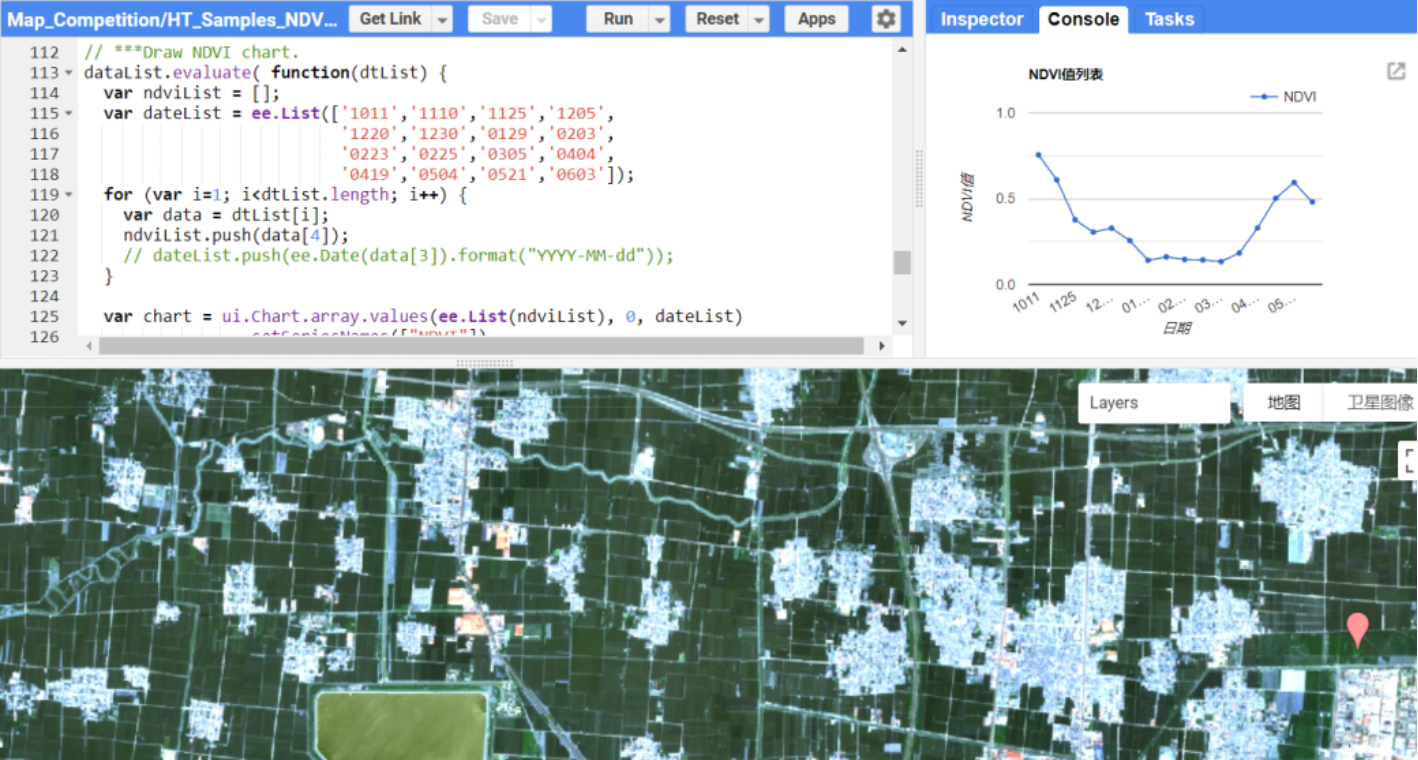The width and height of the screenshot is (1418, 760).
Task: Click the horizontal scrollbar left arrow
Action: click(x=90, y=346)
